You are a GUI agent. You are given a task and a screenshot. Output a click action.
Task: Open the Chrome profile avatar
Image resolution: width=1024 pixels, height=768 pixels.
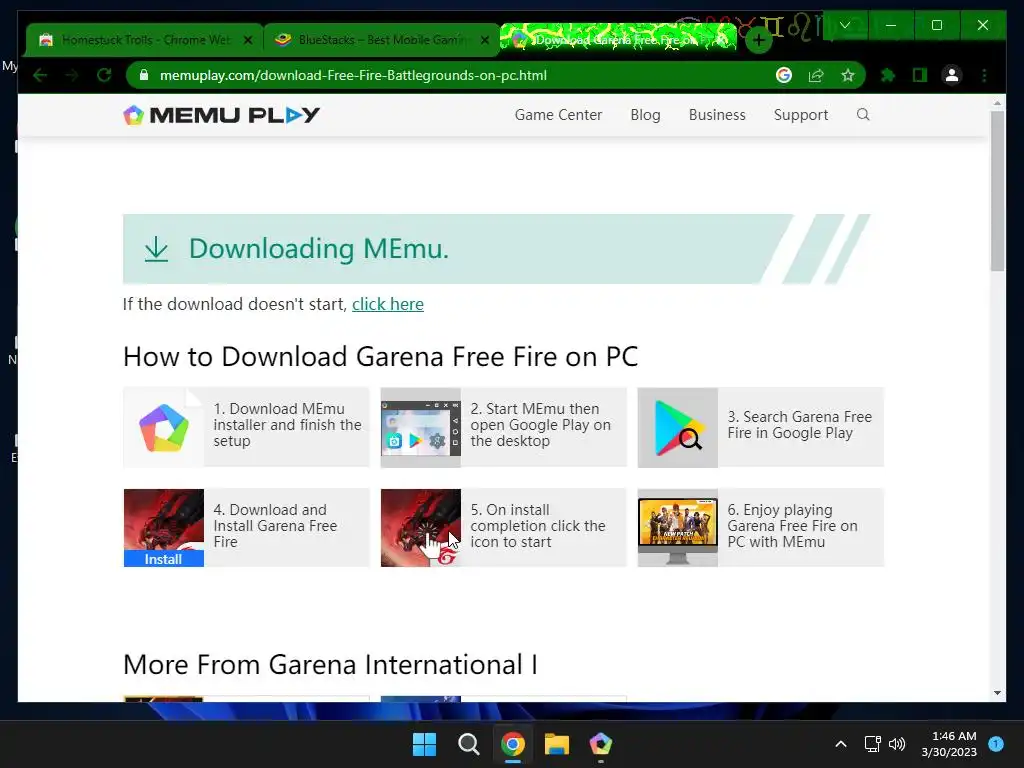point(952,76)
